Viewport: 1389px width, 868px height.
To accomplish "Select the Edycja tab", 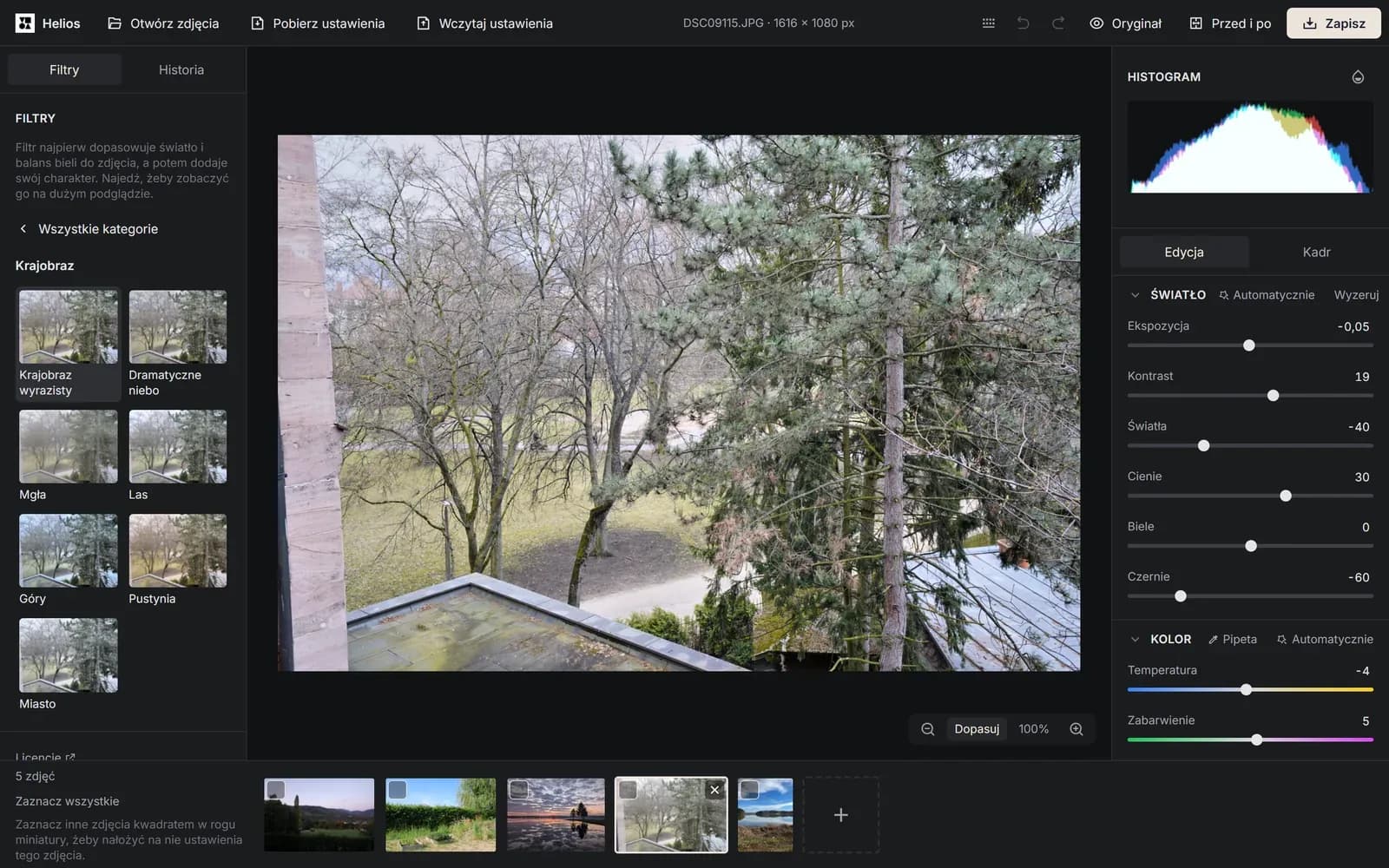I will pyautogui.click(x=1184, y=252).
